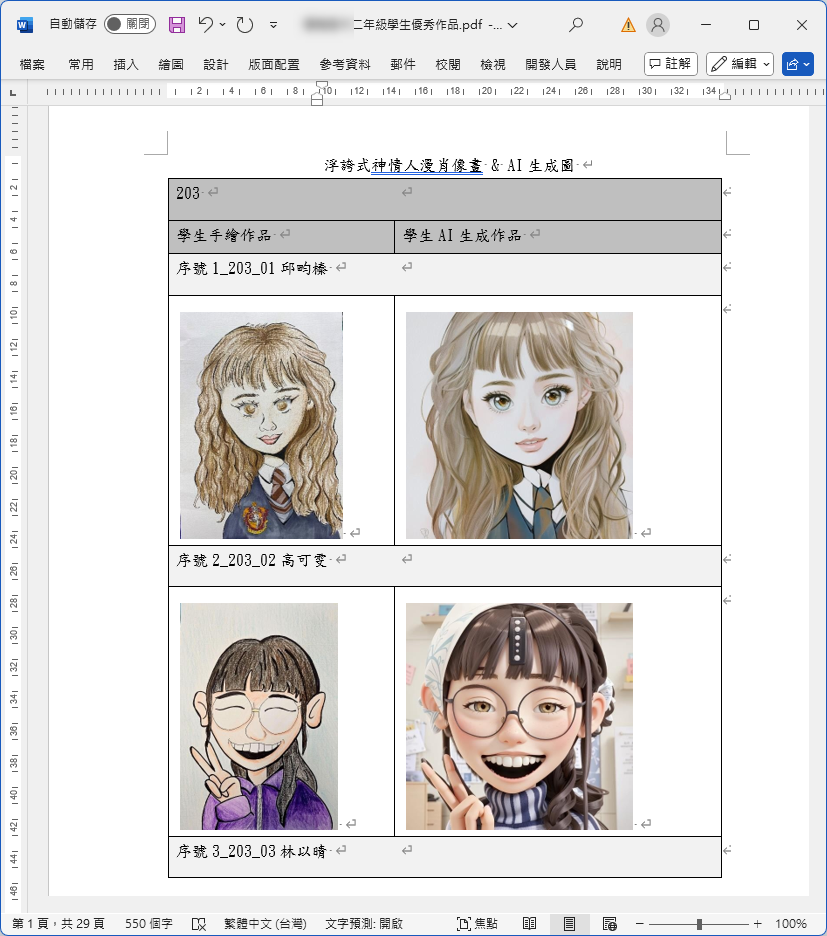The image size is (827, 936).
Task: Open the search magnifier in title bar
Action: (576, 24)
